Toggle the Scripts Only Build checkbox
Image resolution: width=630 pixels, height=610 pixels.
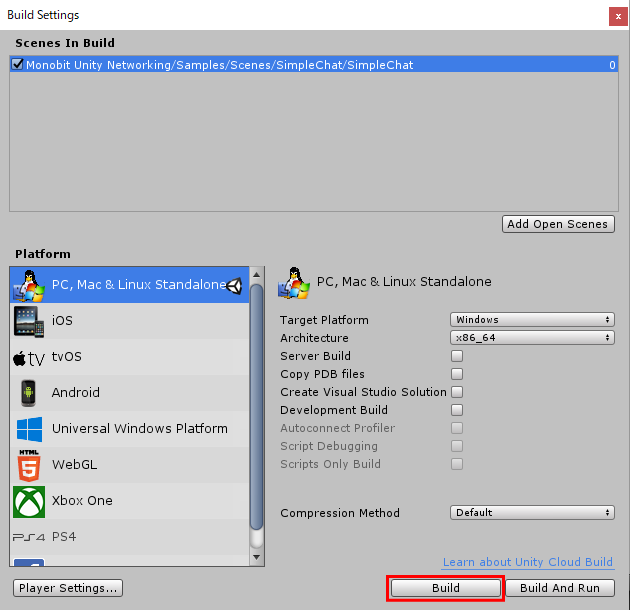point(457,464)
